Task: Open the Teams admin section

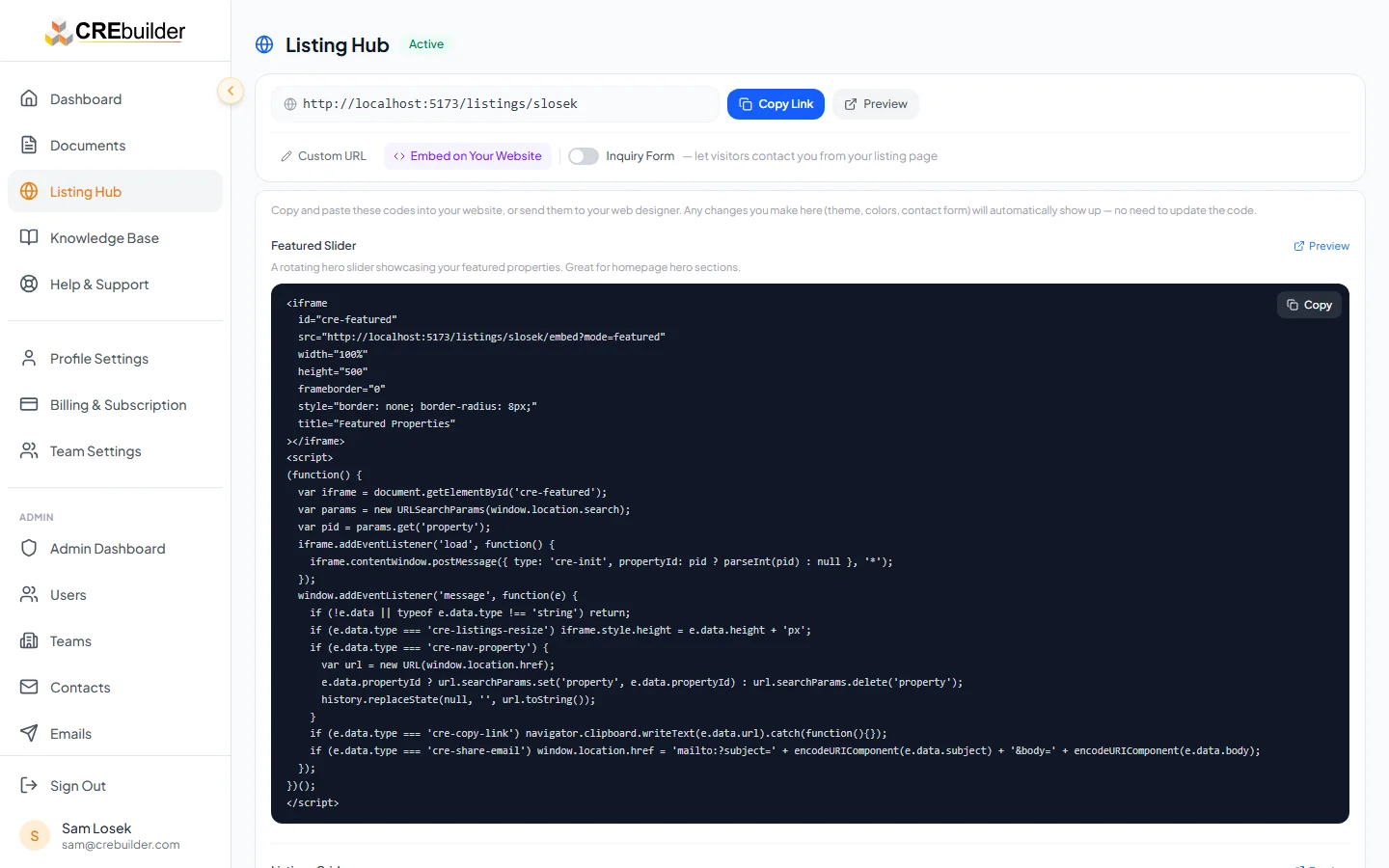Action: coord(68,640)
